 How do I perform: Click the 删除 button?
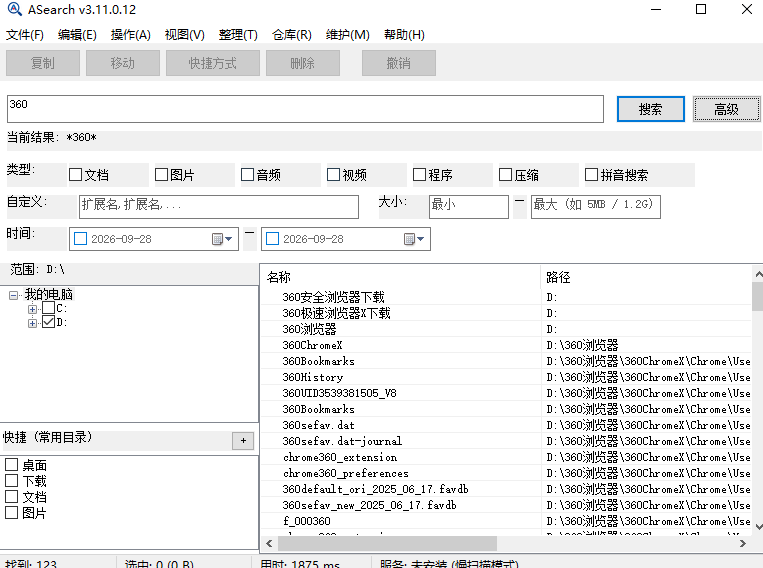303,63
